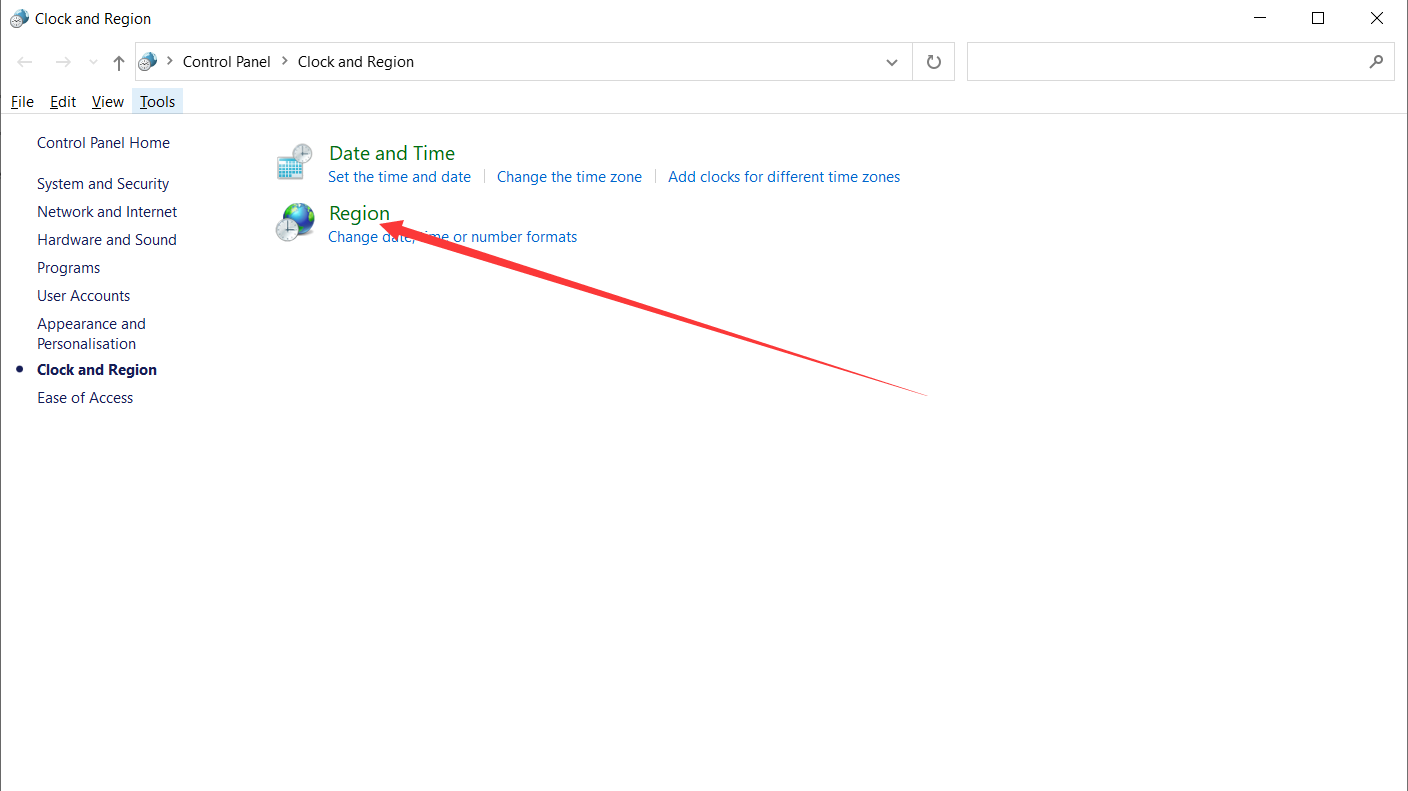
Task: Click the Control Panel address bar icon
Action: tap(148, 62)
